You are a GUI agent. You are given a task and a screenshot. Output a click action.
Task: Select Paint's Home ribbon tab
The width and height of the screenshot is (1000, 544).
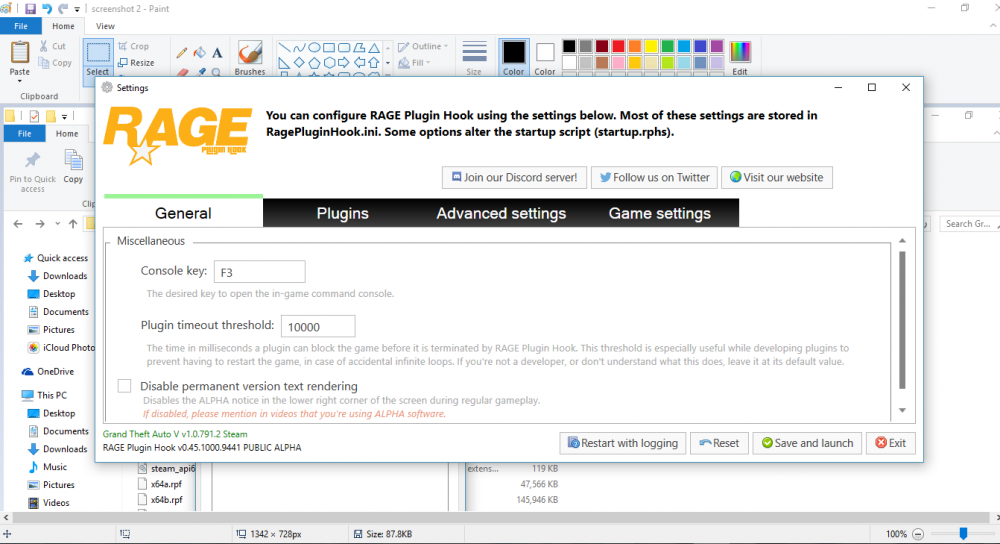[x=63, y=26]
